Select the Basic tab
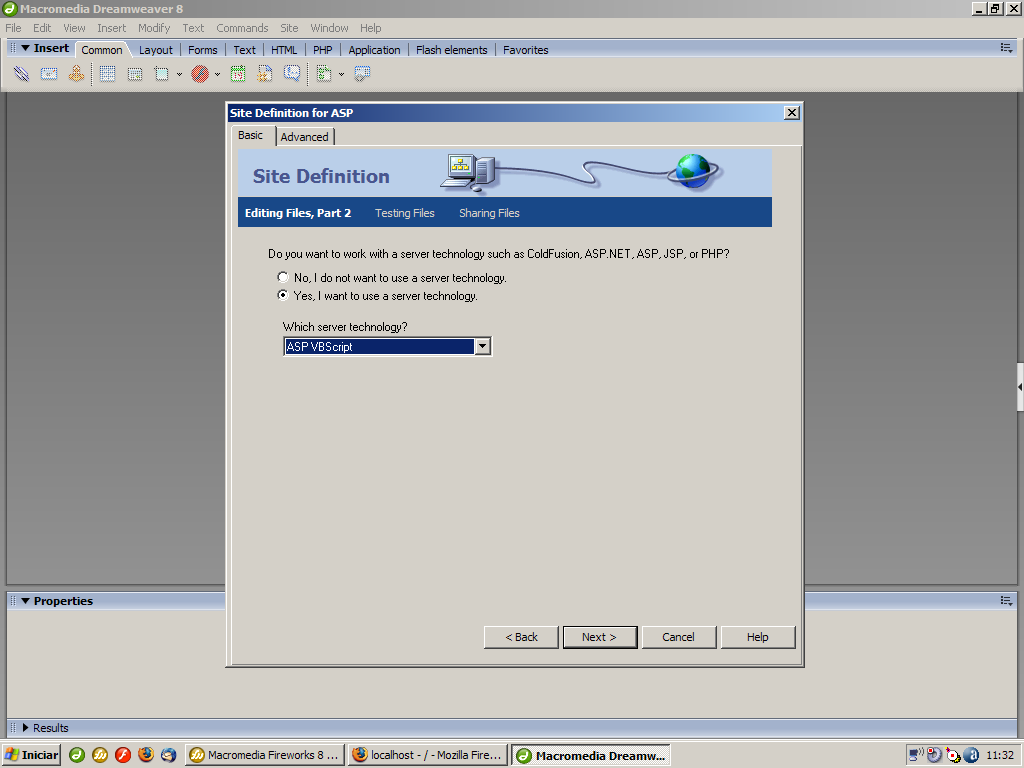Screen dimensions: 1024x768 pyautogui.click(x=250, y=135)
